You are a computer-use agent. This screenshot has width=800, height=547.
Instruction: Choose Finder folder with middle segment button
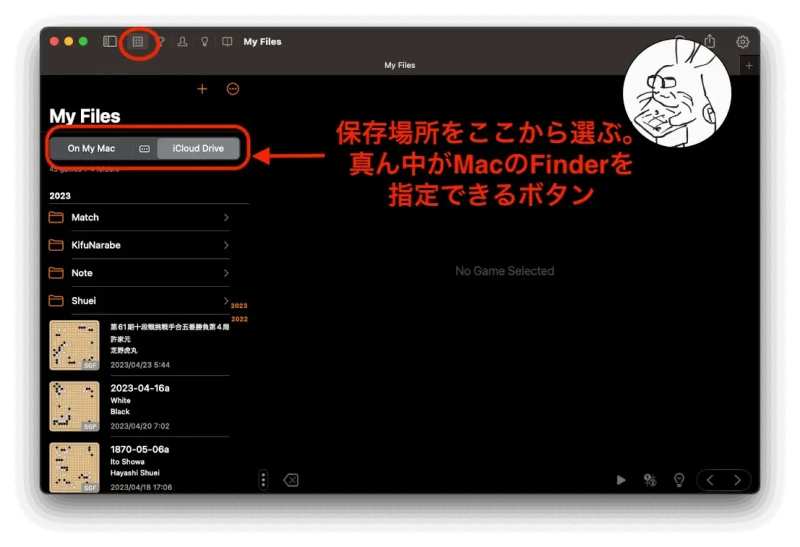(144, 148)
